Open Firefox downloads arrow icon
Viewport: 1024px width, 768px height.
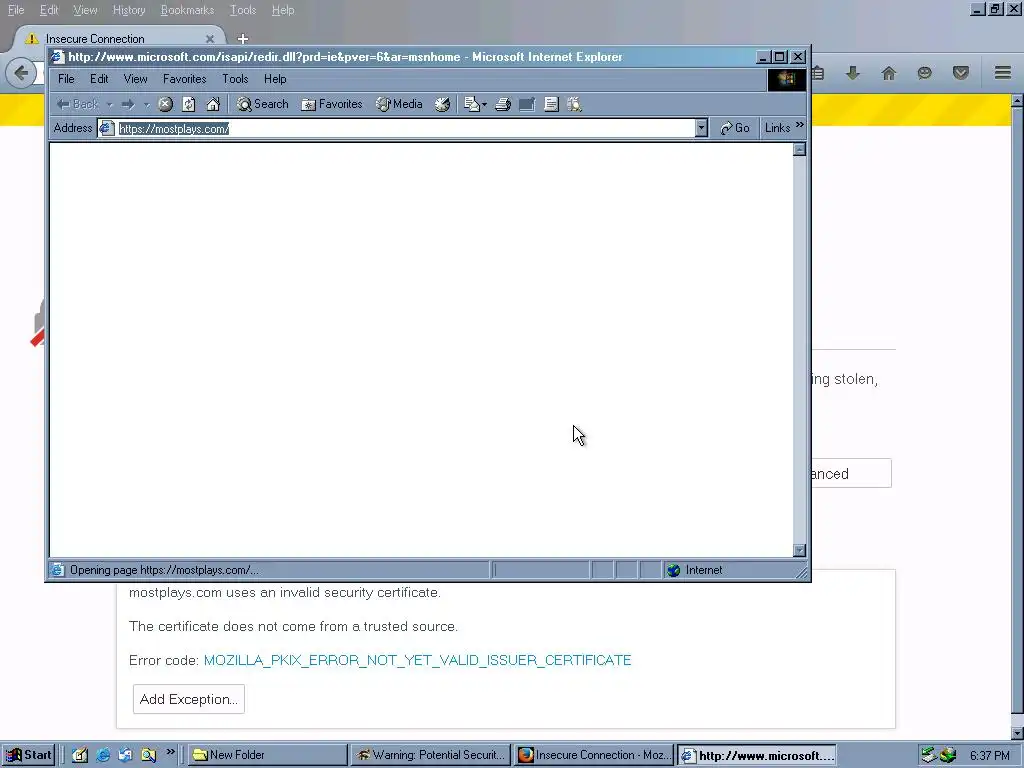click(x=852, y=73)
